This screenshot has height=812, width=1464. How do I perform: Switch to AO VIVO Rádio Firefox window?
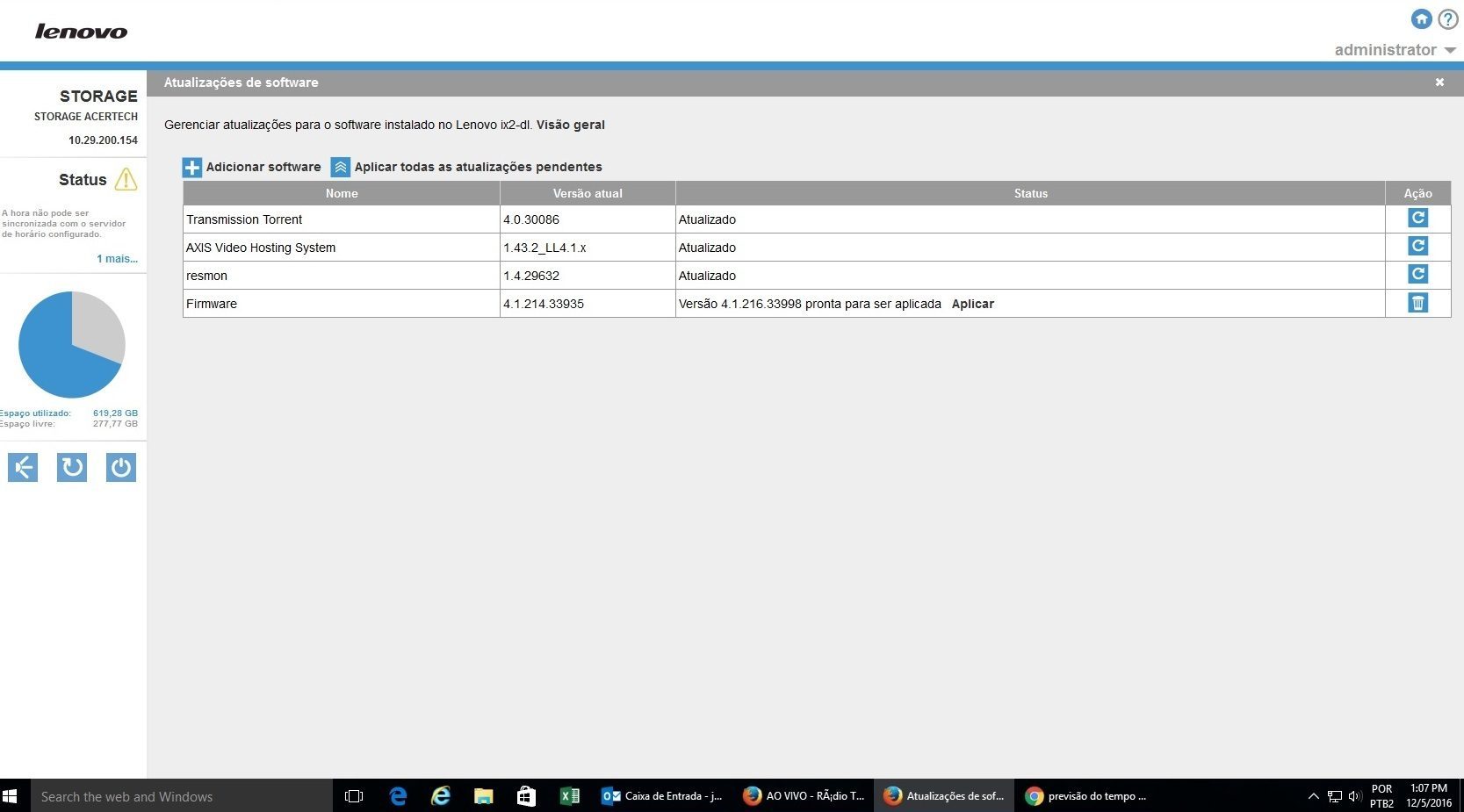(x=804, y=796)
